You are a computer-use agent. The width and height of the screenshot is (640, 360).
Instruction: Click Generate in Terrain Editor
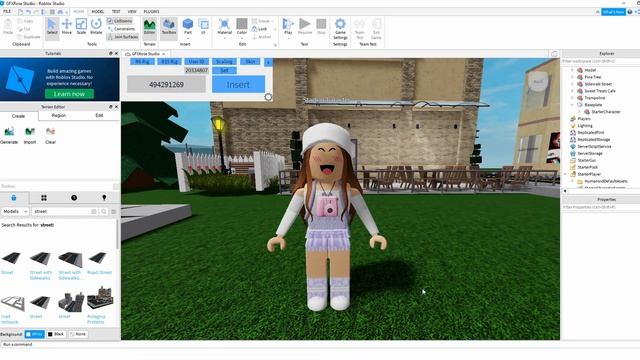[9, 136]
